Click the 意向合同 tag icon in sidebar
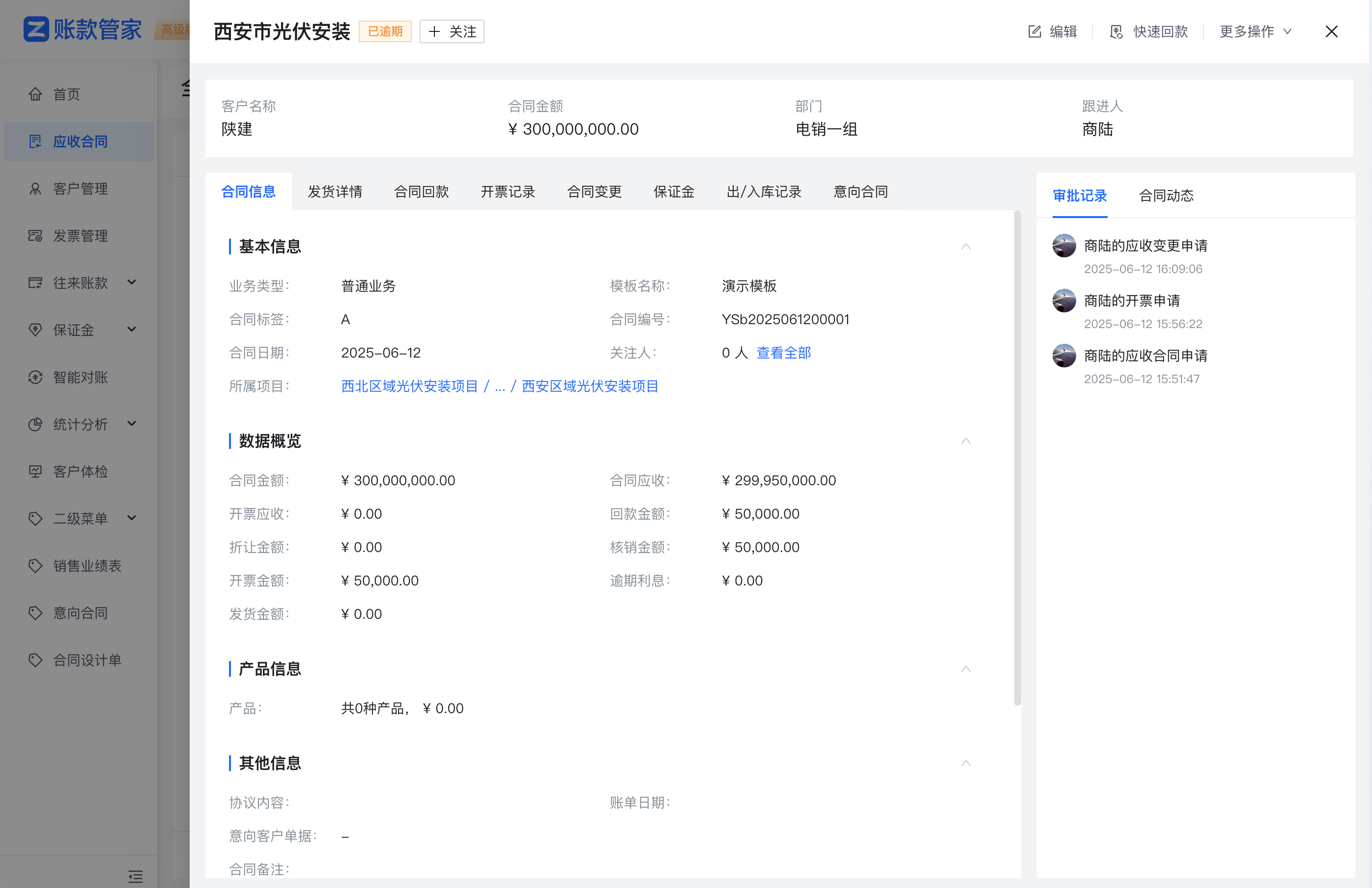This screenshot has width=1372, height=888. pyautogui.click(x=35, y=612)
